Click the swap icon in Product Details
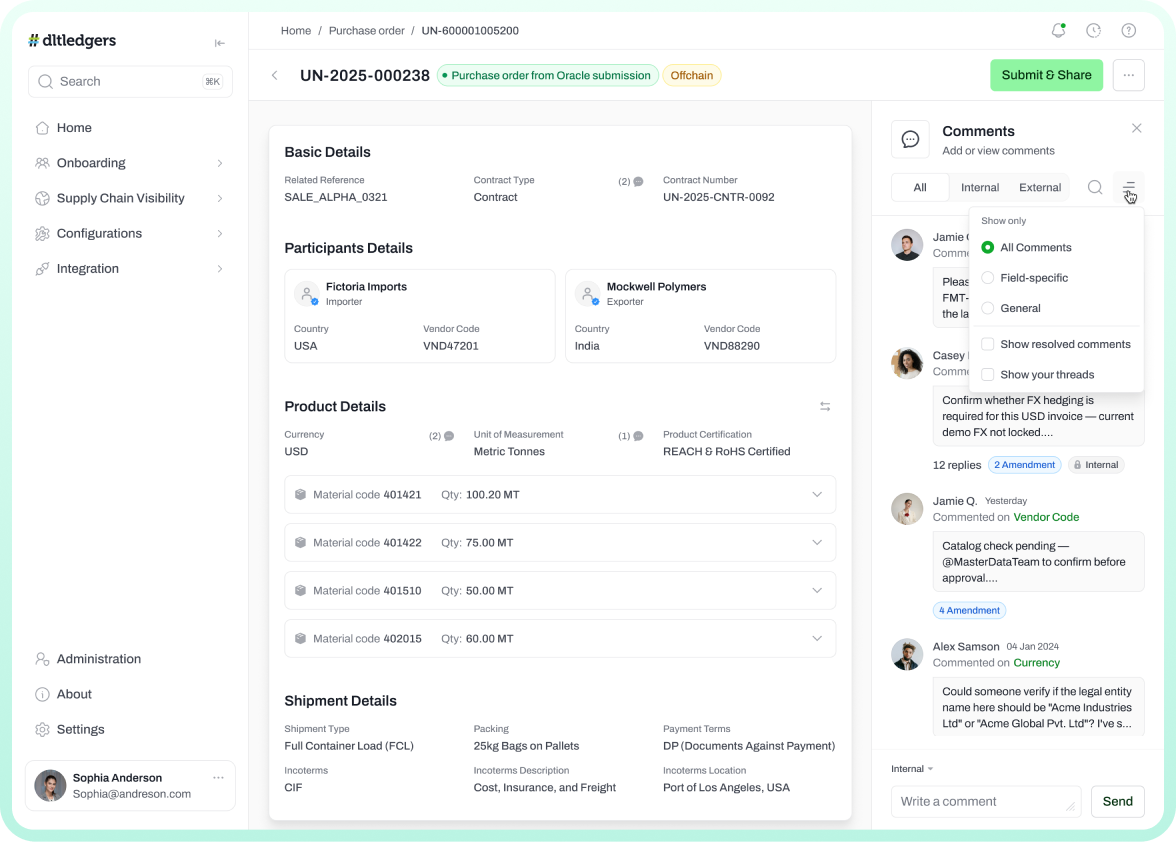The height and width of the screenshot is (842, 1176). (x=825, y=406)
